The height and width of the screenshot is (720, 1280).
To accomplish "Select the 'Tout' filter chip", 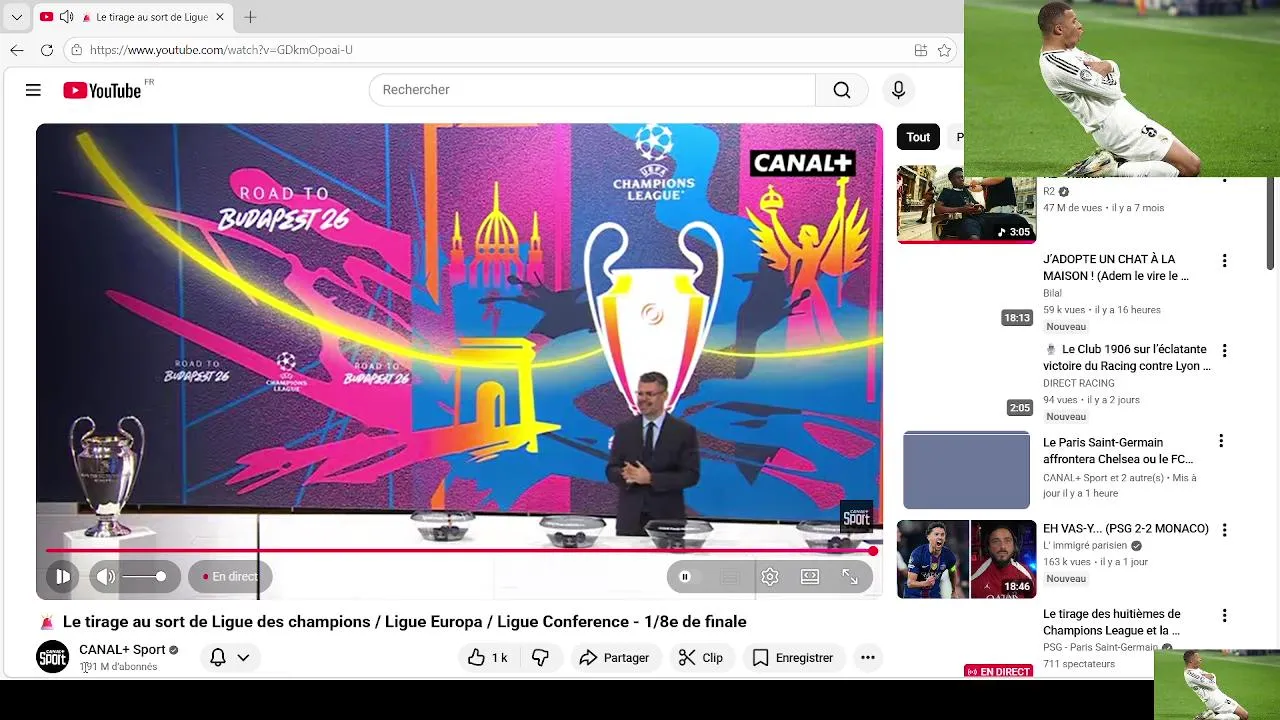I will (x=918, y=137).
